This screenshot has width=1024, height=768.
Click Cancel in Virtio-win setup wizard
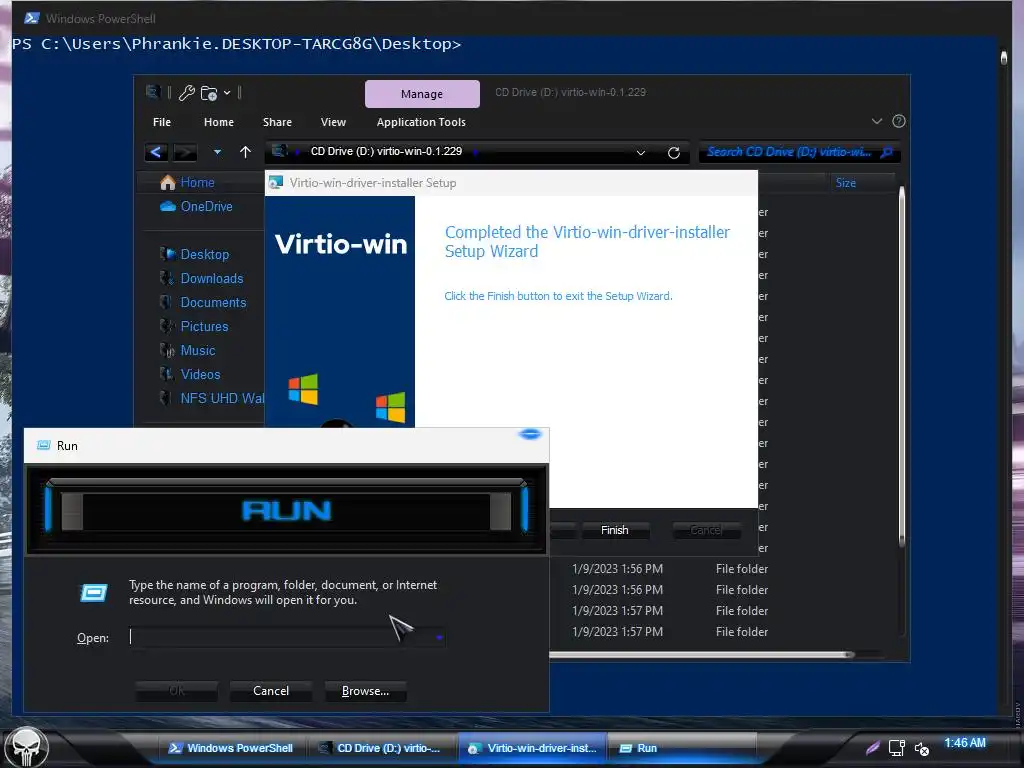click(x=706, y=530)
